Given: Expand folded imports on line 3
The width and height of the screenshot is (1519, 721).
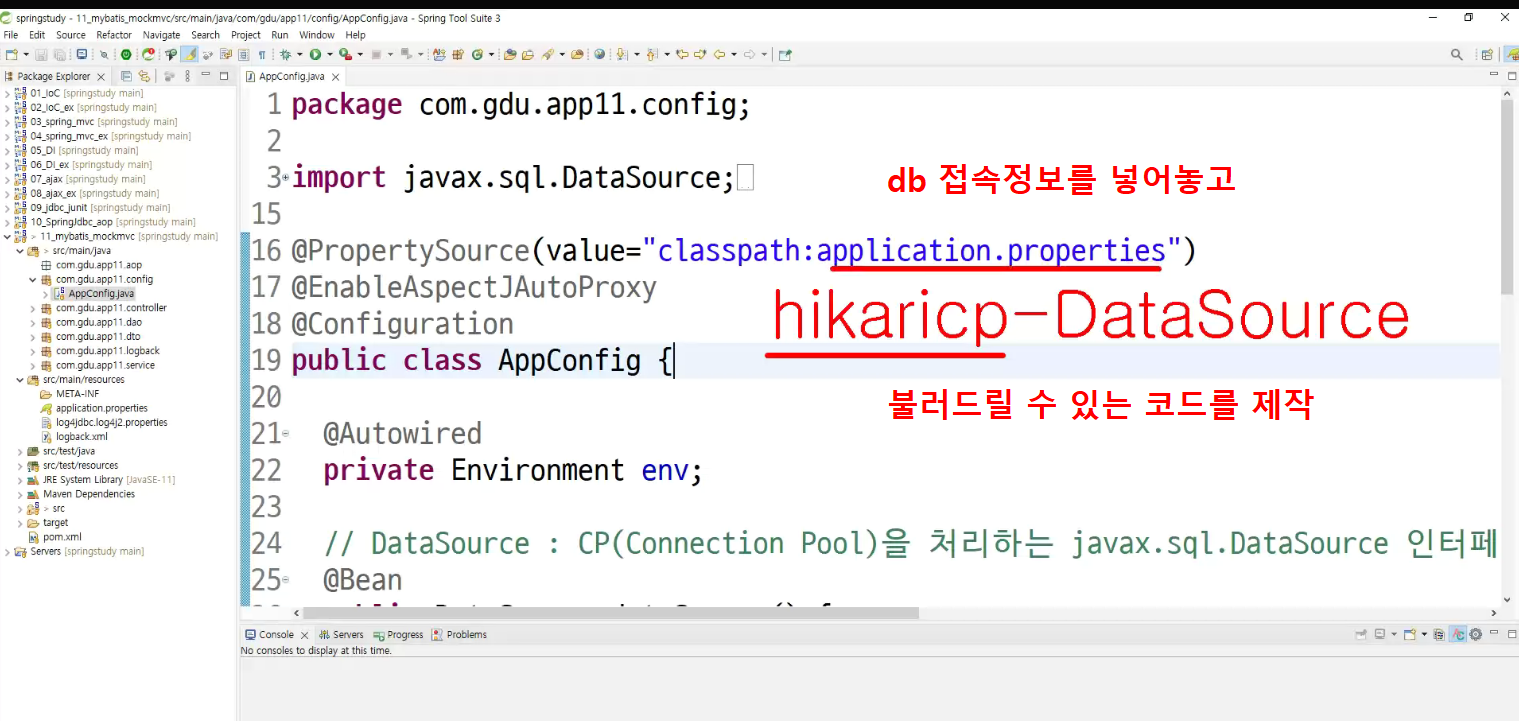Looking at the screenshot, I should tap(286, 178).
